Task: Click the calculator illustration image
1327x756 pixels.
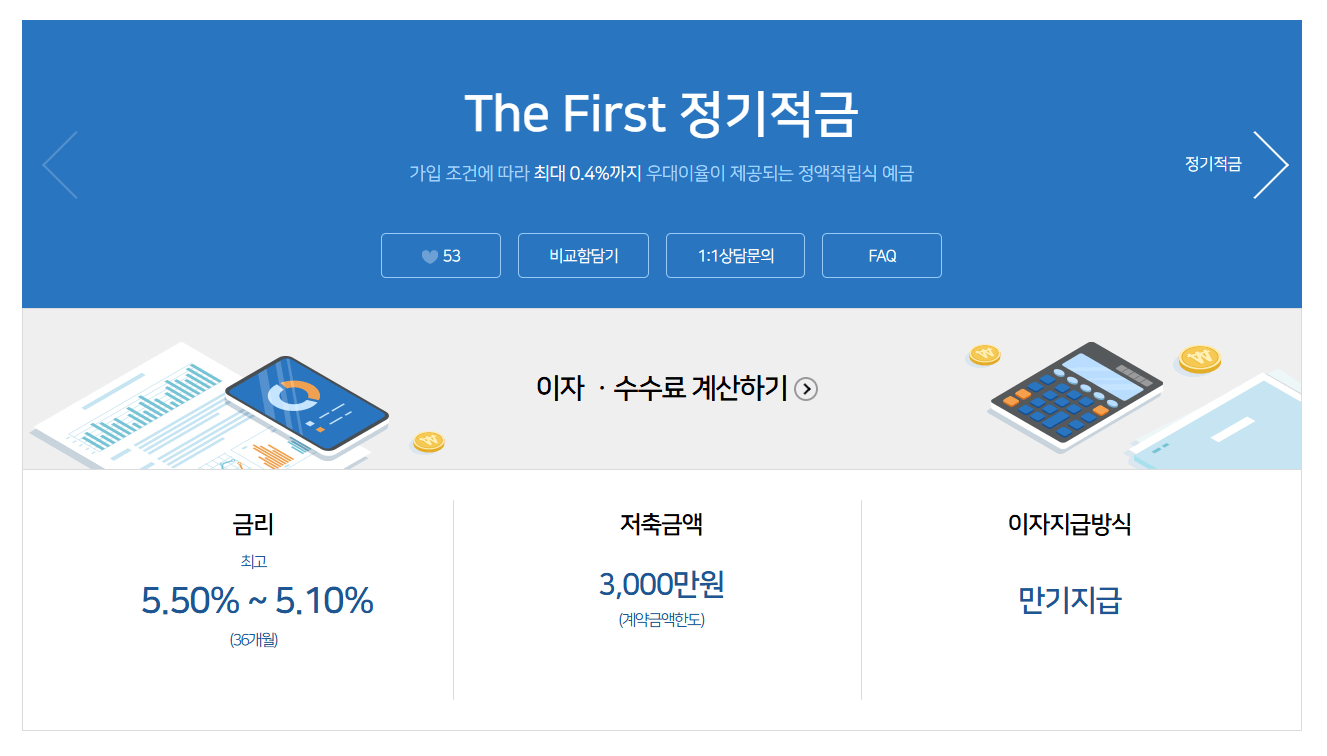Action: coord(1075,390)
